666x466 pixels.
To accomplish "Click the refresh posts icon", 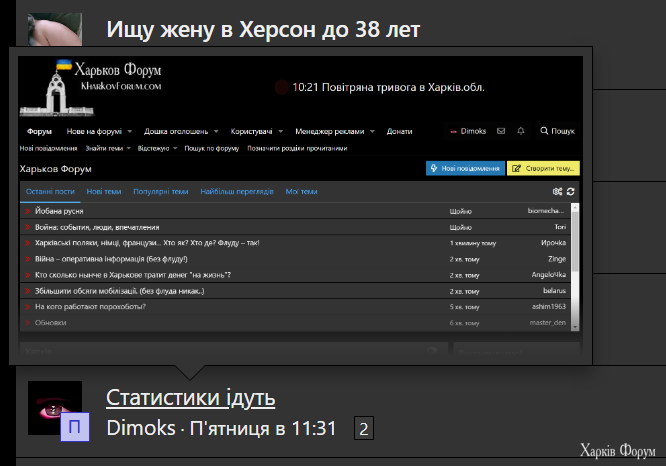I will pos(571,192).
